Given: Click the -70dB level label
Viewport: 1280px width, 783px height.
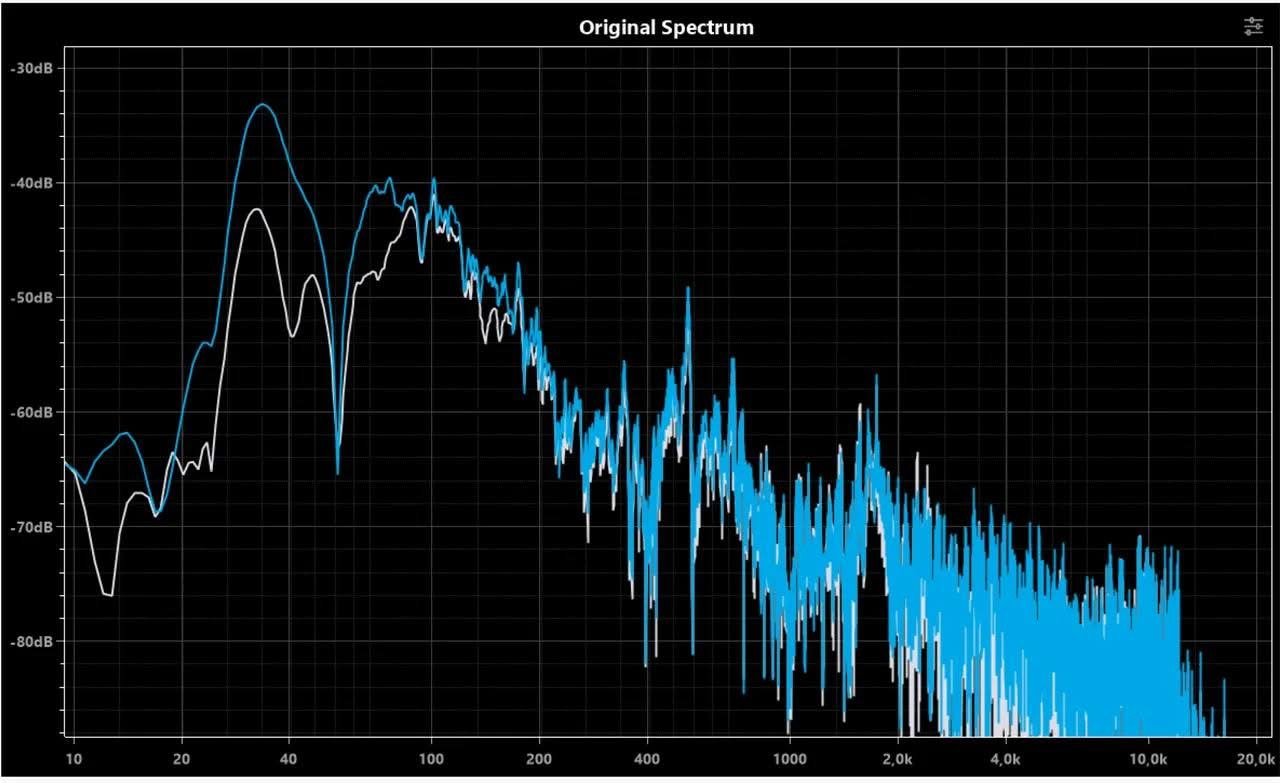Looking at the screenshot, I should (x=36, y=527).
